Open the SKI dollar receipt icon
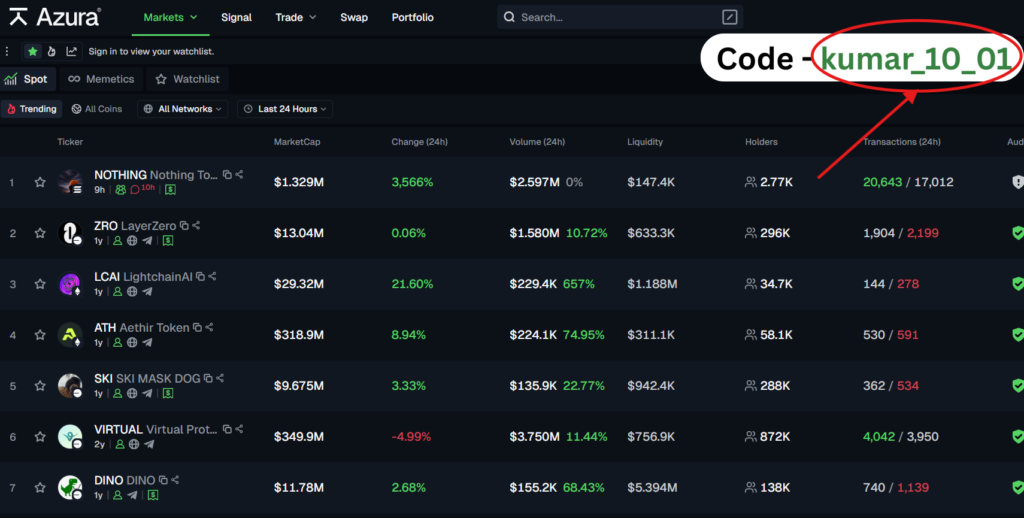The height and width of the screenshot is (518, 1024). (x=168, y=394)
